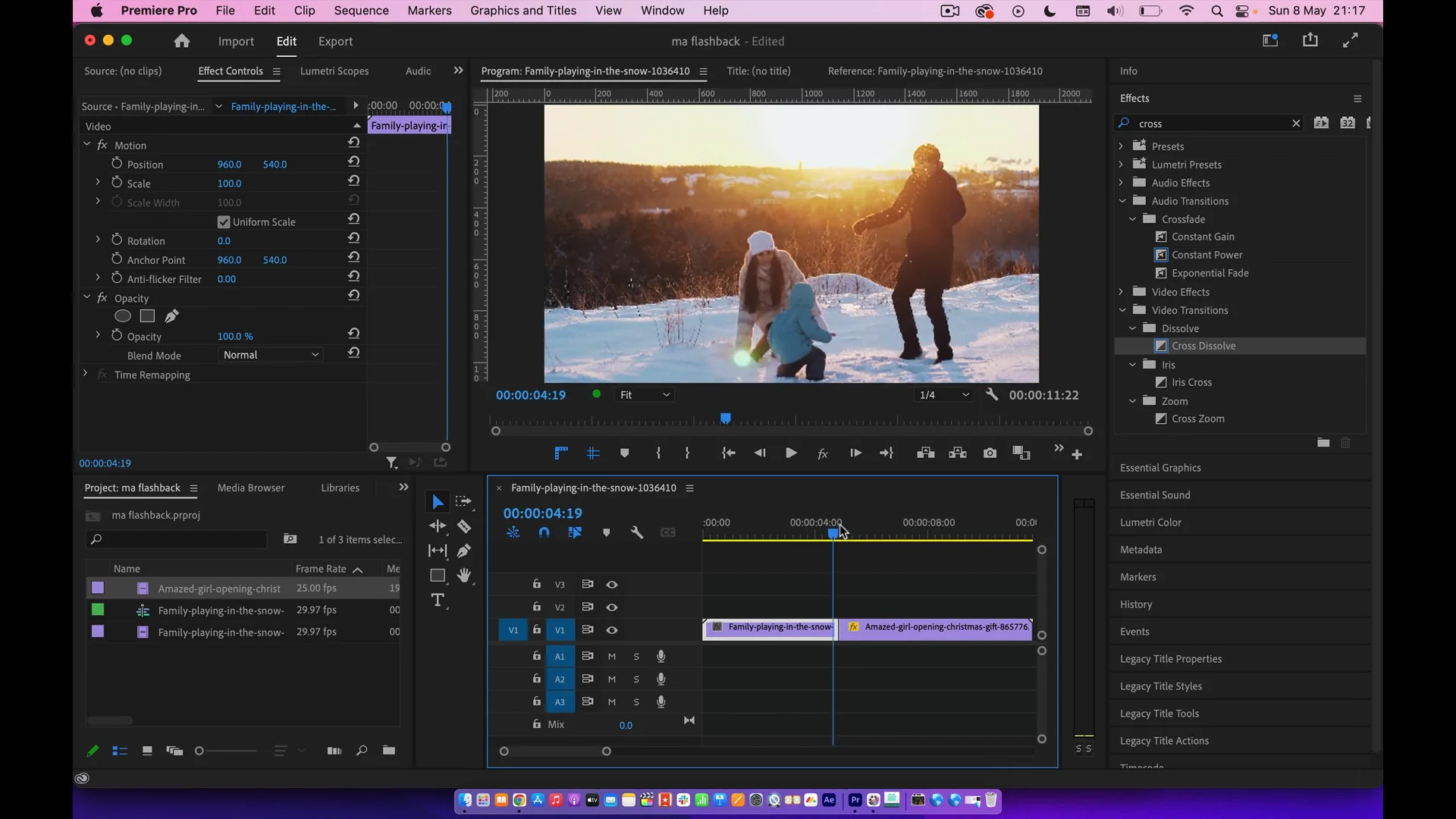1456x819 pixels.
Task: Select the Razor tool in the timeline toolbar
Action: tap(465, 527)
